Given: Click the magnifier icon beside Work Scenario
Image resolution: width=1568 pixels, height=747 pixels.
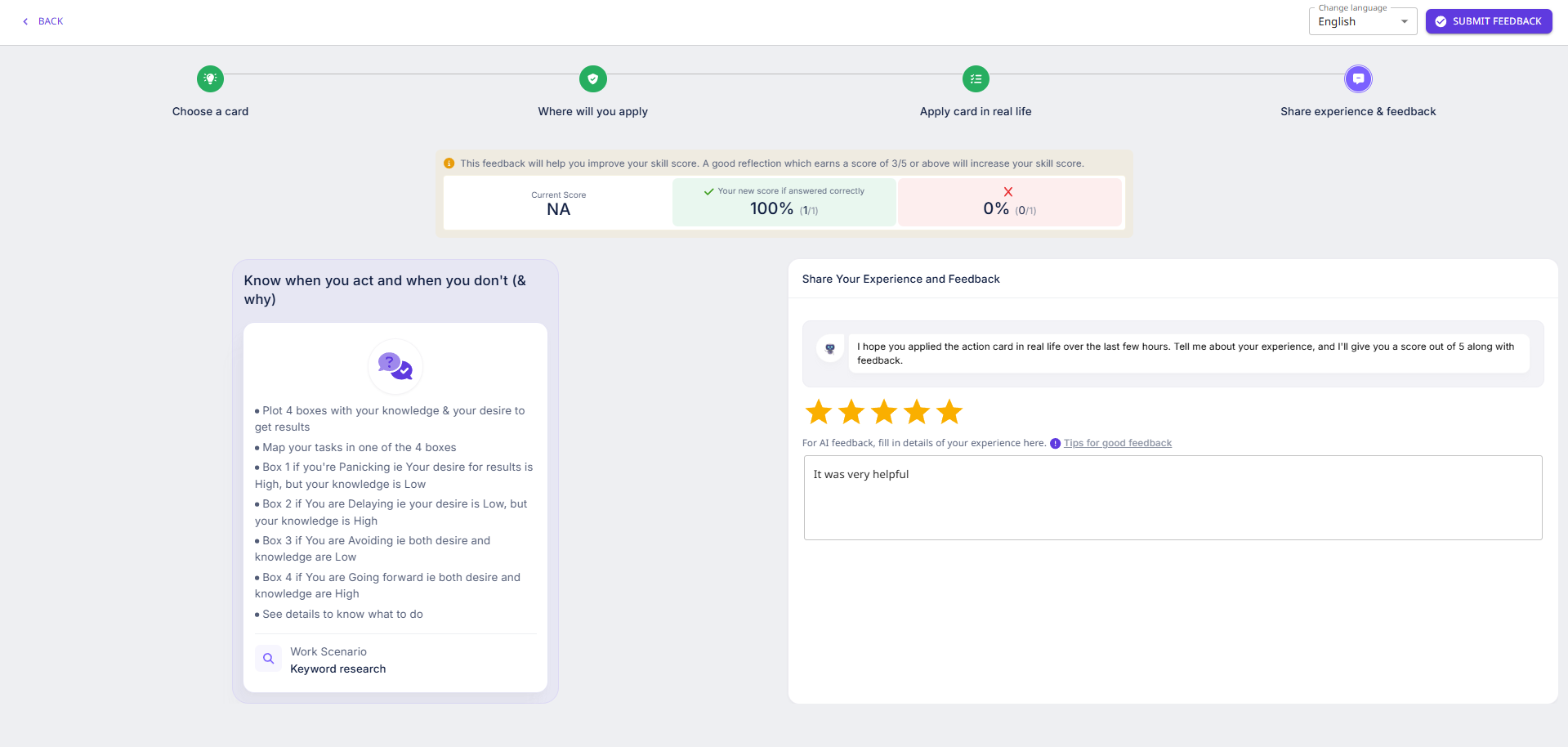Looking at the screenshot, I should click(268, 659).
